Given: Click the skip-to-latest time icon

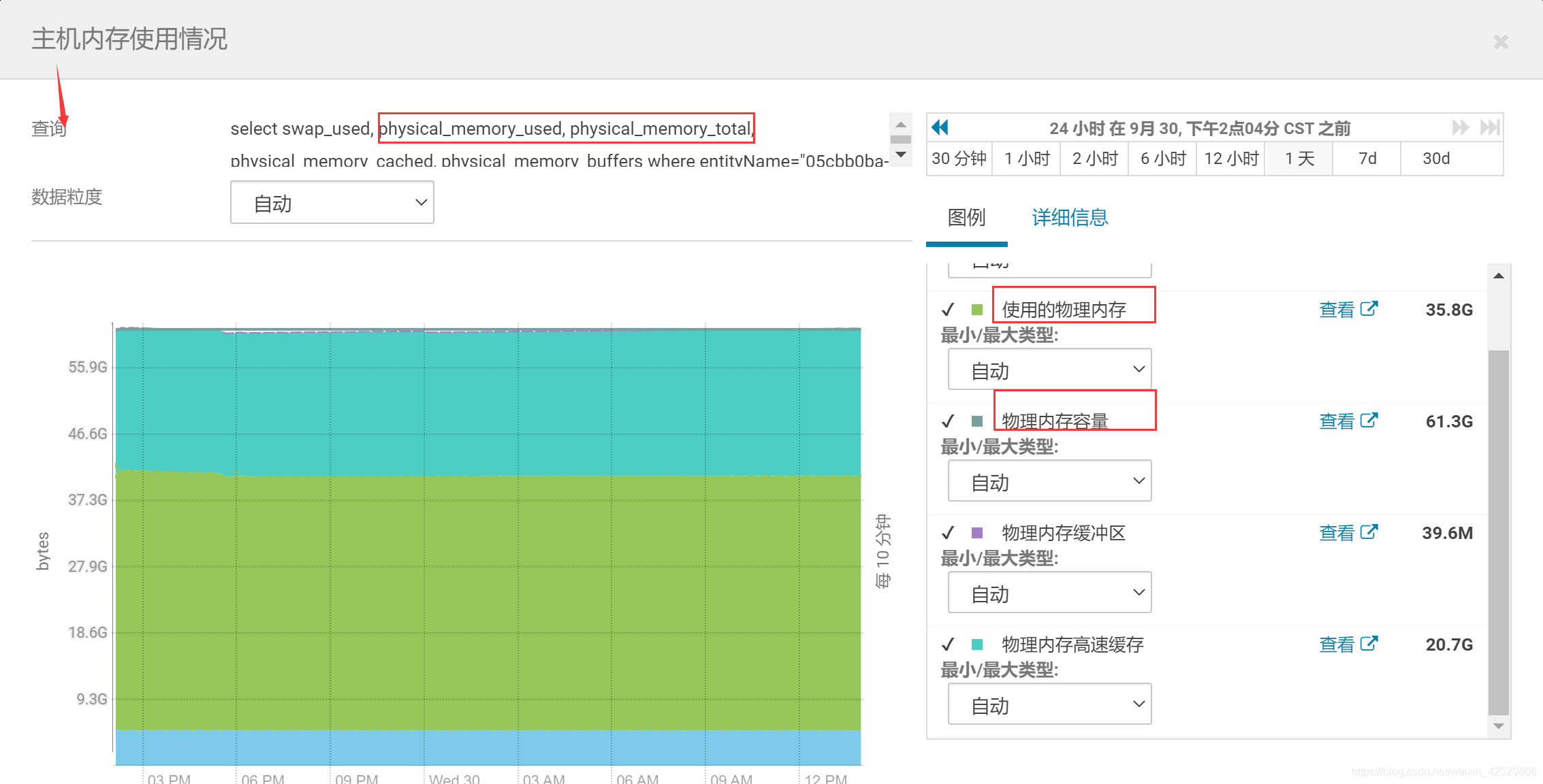Looking at the screenshot, I should [1490, 127].
